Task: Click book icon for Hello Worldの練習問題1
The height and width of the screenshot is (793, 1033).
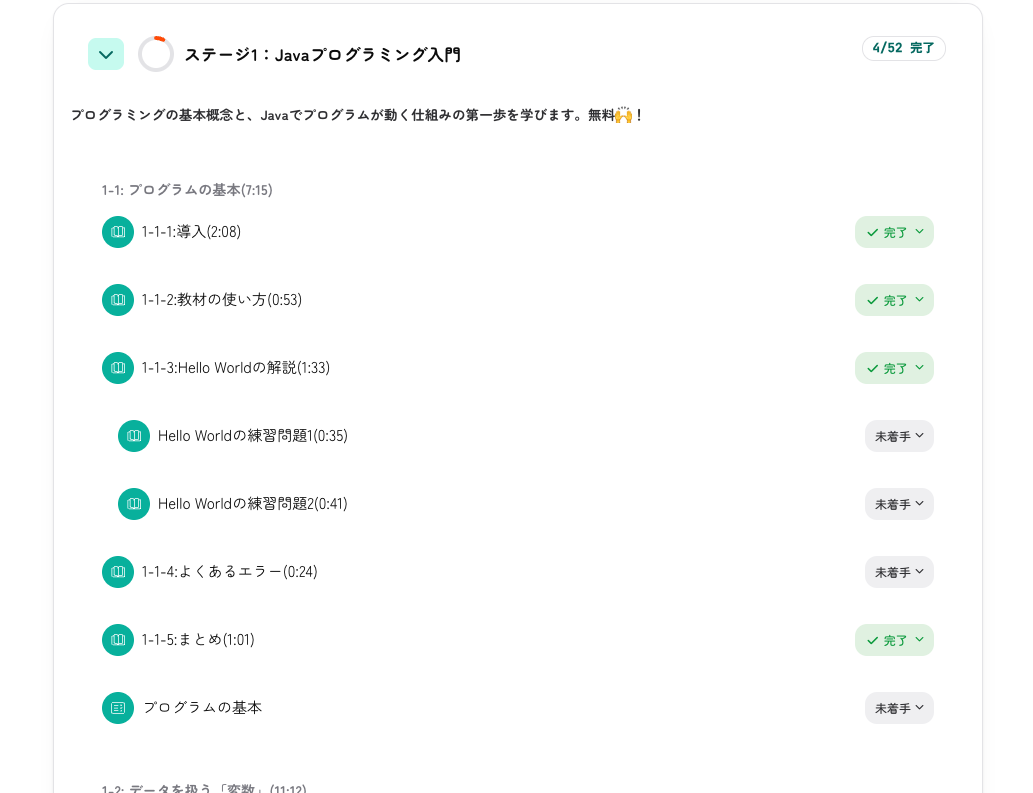Action: 134,436
